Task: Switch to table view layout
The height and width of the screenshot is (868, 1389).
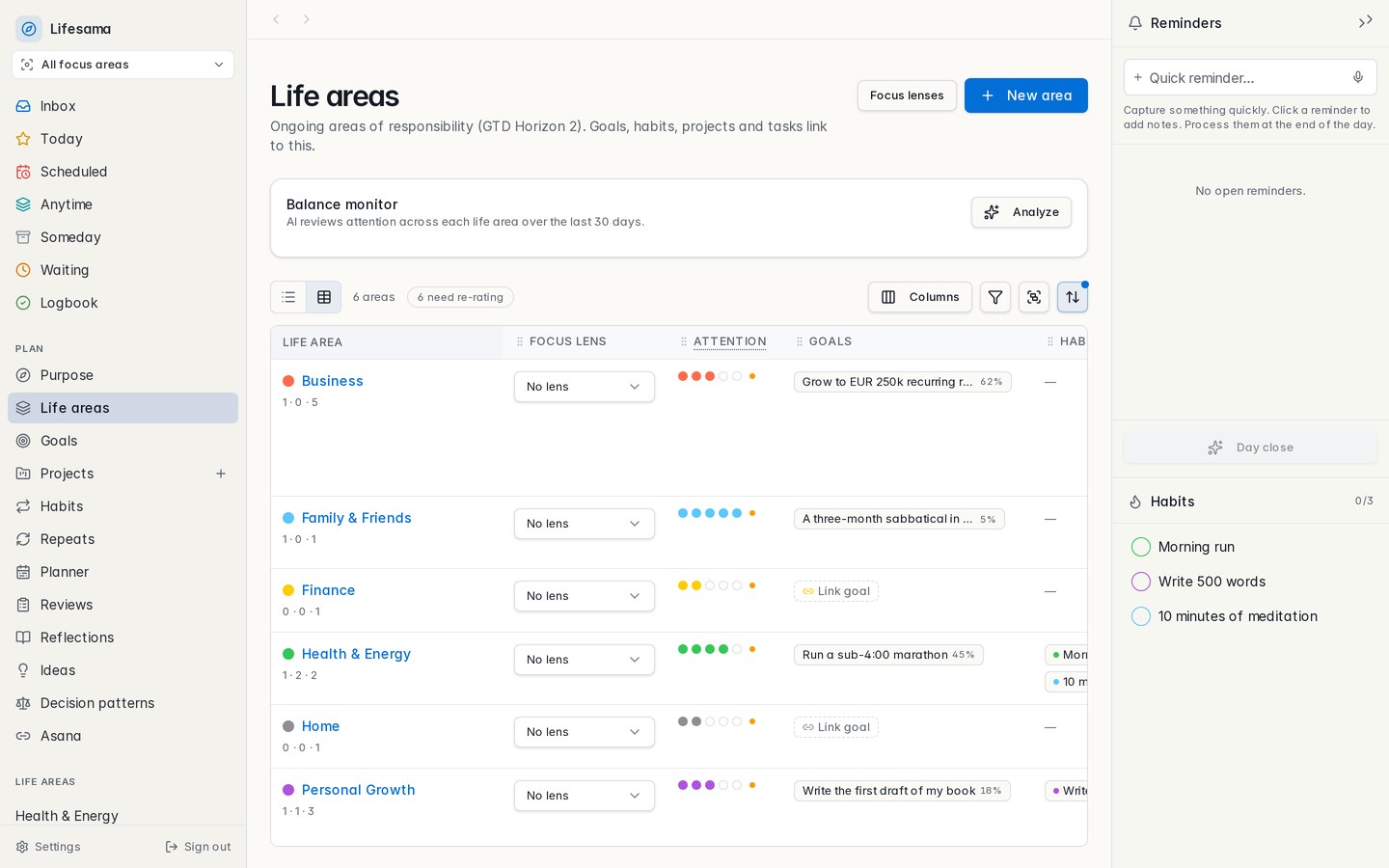Action: [324, 297]
